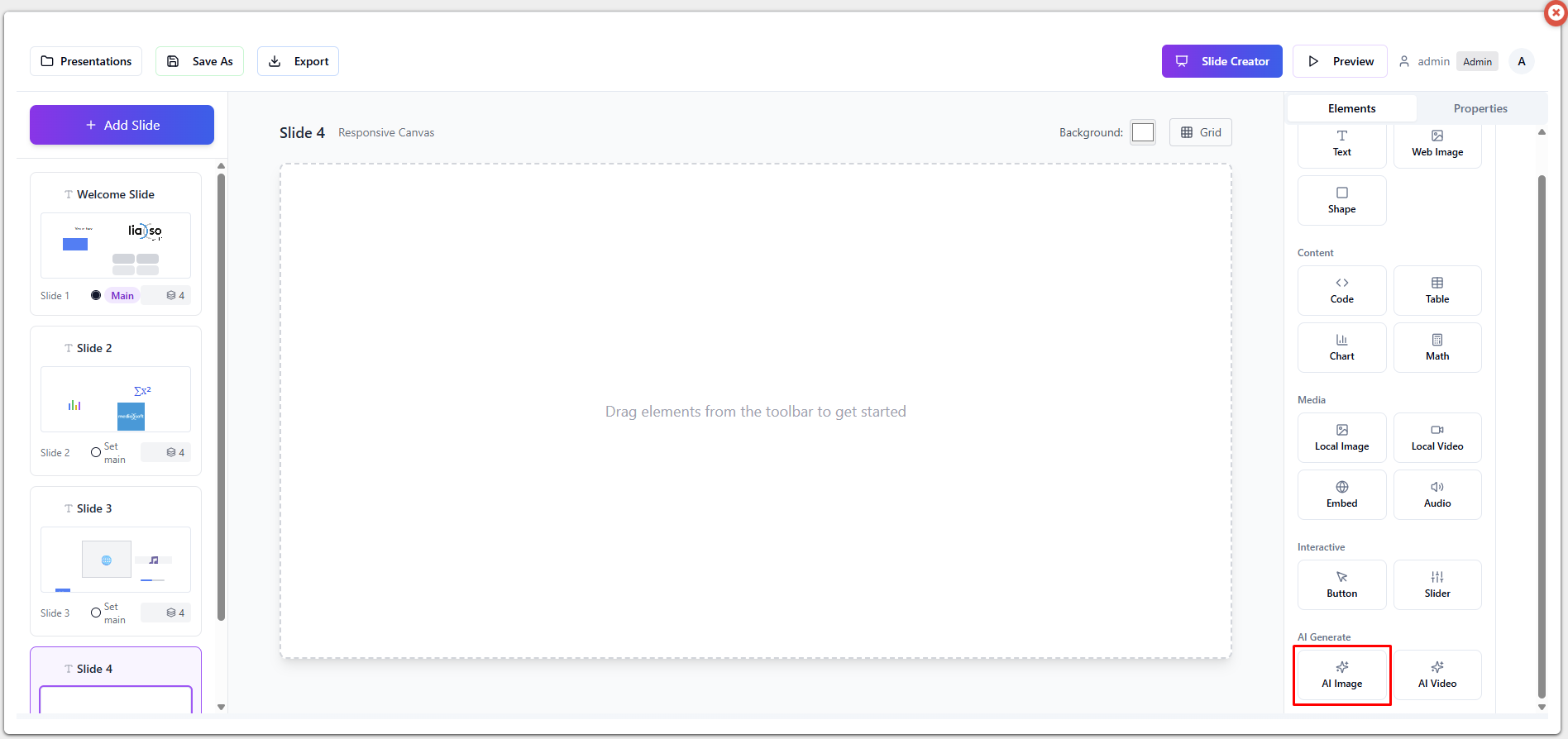
Task: Select the Web Image element
Action: 1437,144
